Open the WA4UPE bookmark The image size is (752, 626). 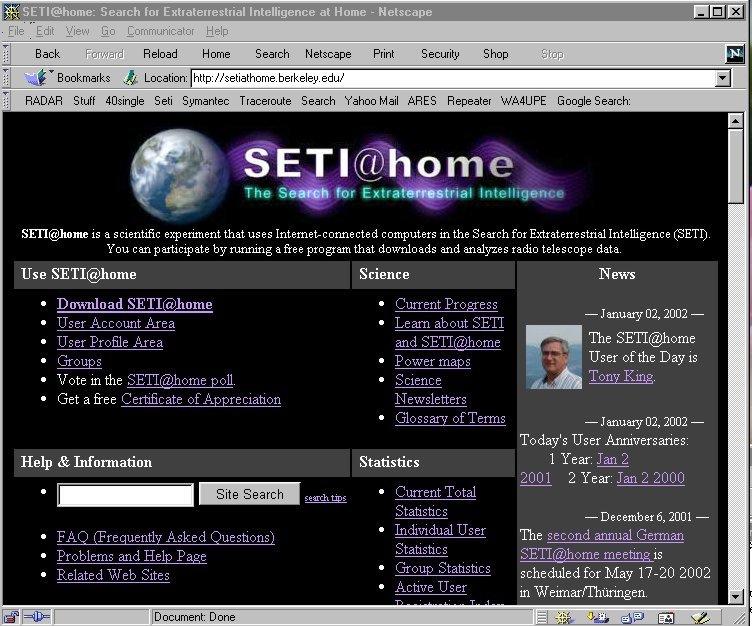click(x=523, y=101)
